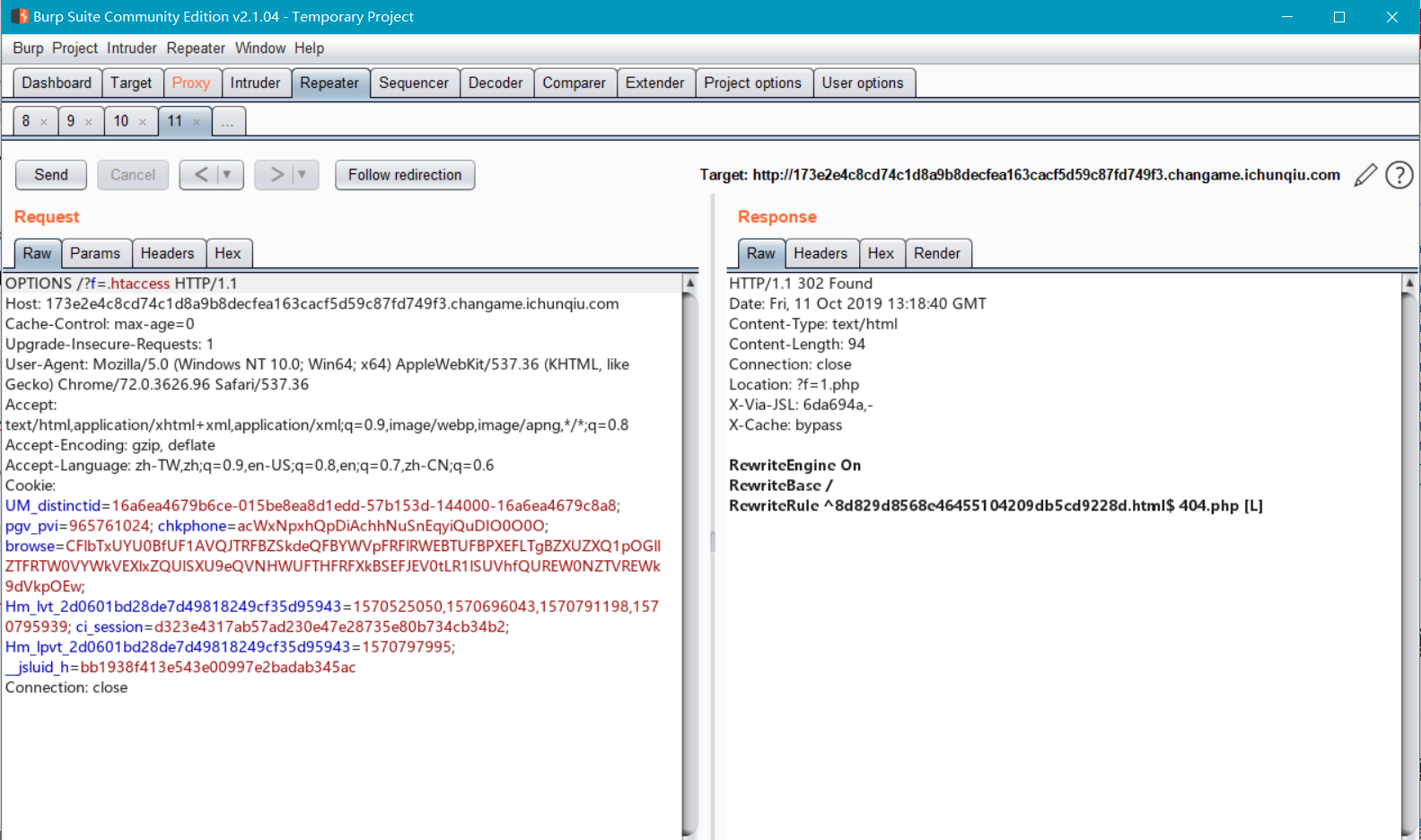This screenshot has width=1421, height=840.
Task: Click the request pane vertical scrollbar
Action: pyautogui.click(x=690, y=564)
